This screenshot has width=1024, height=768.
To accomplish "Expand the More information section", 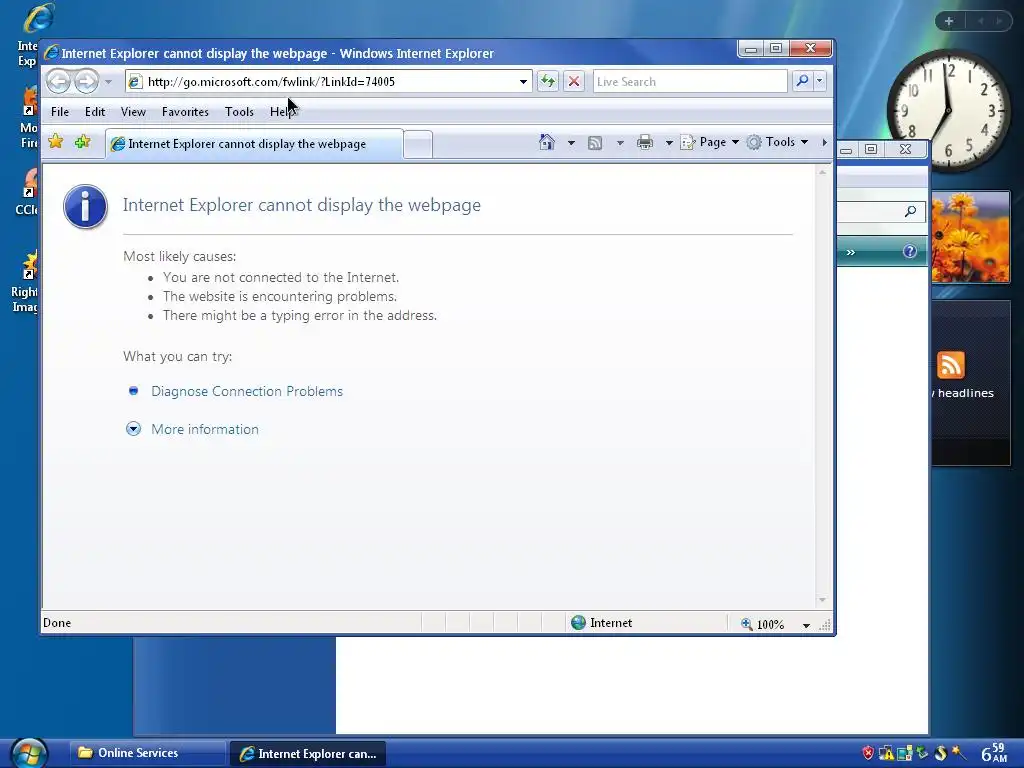I will [x=204, y=429].
